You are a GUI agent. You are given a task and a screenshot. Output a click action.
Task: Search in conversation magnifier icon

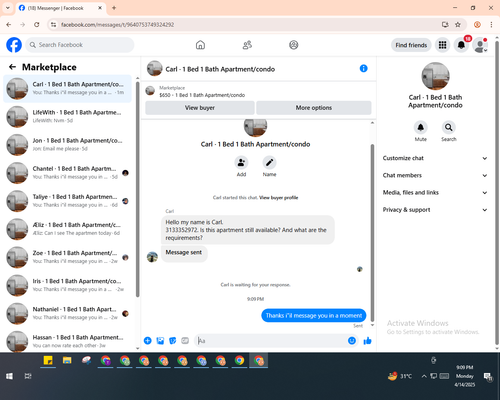[449, 127]
